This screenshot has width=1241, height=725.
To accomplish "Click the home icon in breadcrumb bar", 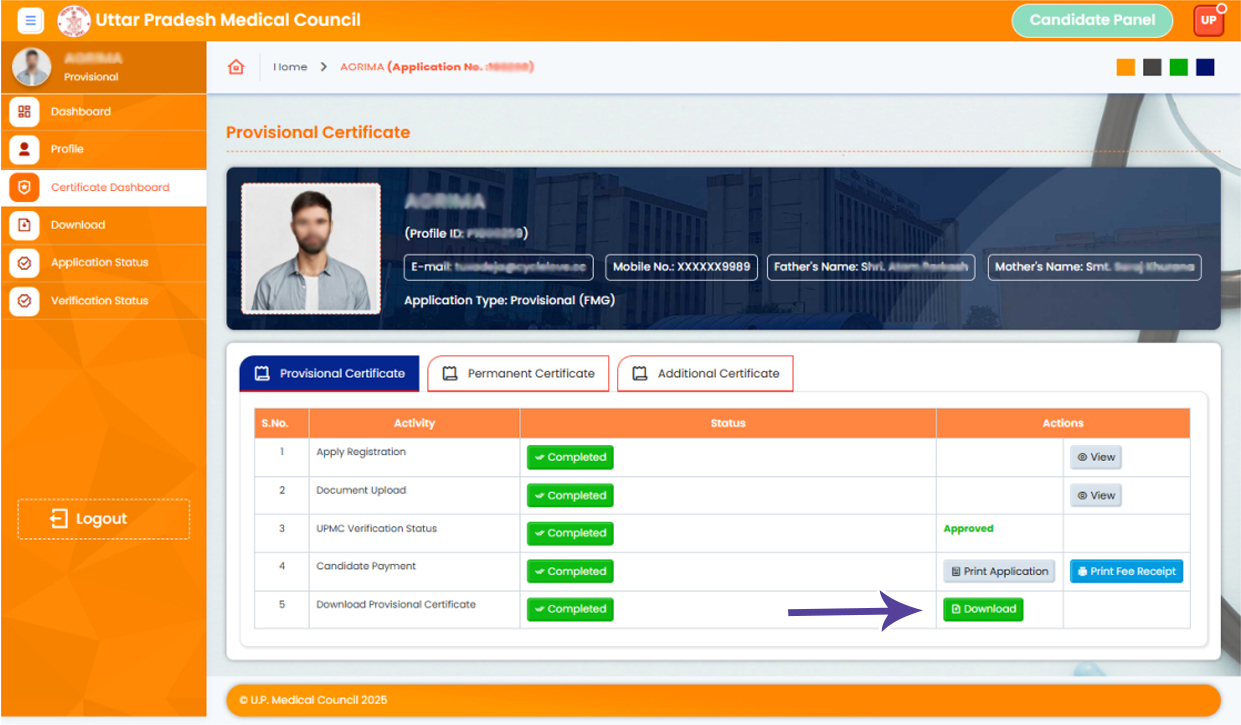I will pyautogui.click(x=236, y=67).
